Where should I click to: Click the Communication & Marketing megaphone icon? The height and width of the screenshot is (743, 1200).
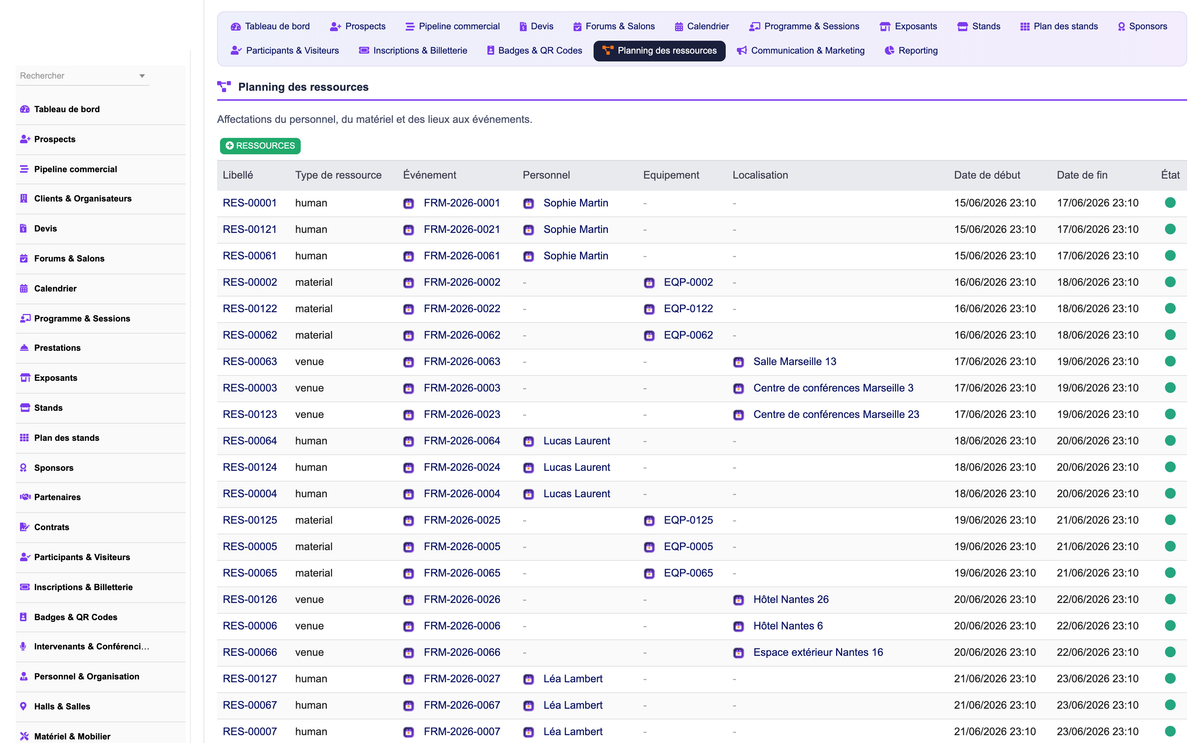pyautogui.click(x=742, y=51)
